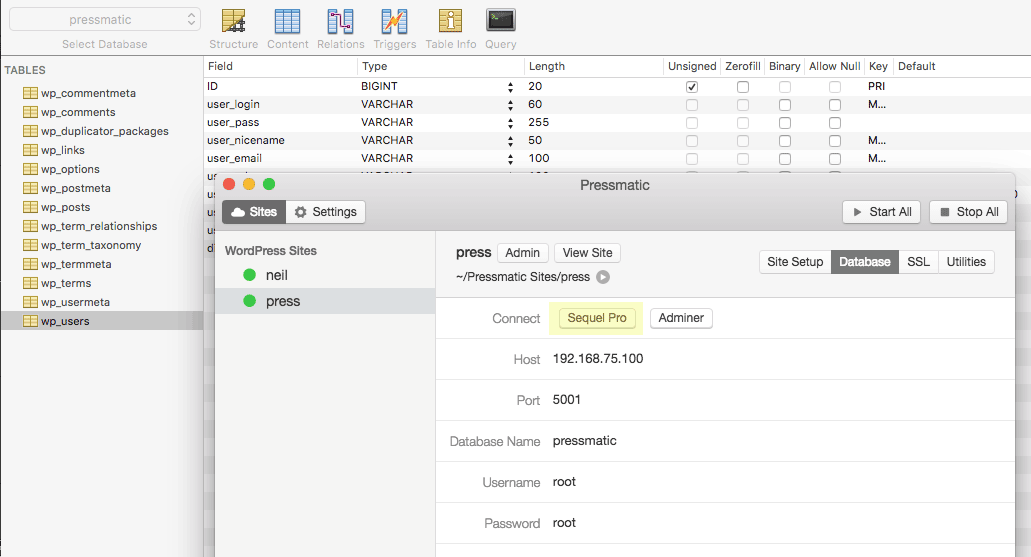Toggle Binary checkbox for user_email field
This screenshot has height=557, width=1031.
click(784, 158)
